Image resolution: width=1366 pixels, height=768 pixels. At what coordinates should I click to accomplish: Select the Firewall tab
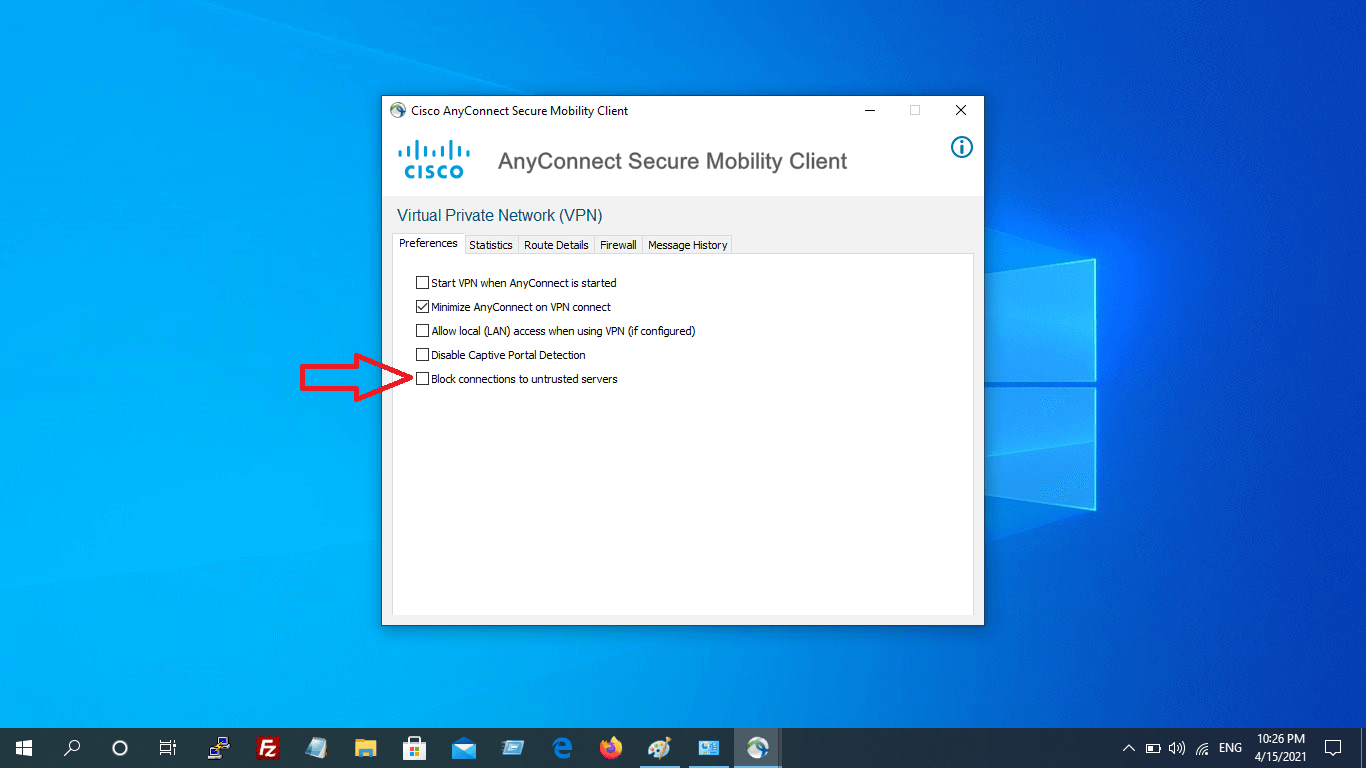tap(618, 245)
